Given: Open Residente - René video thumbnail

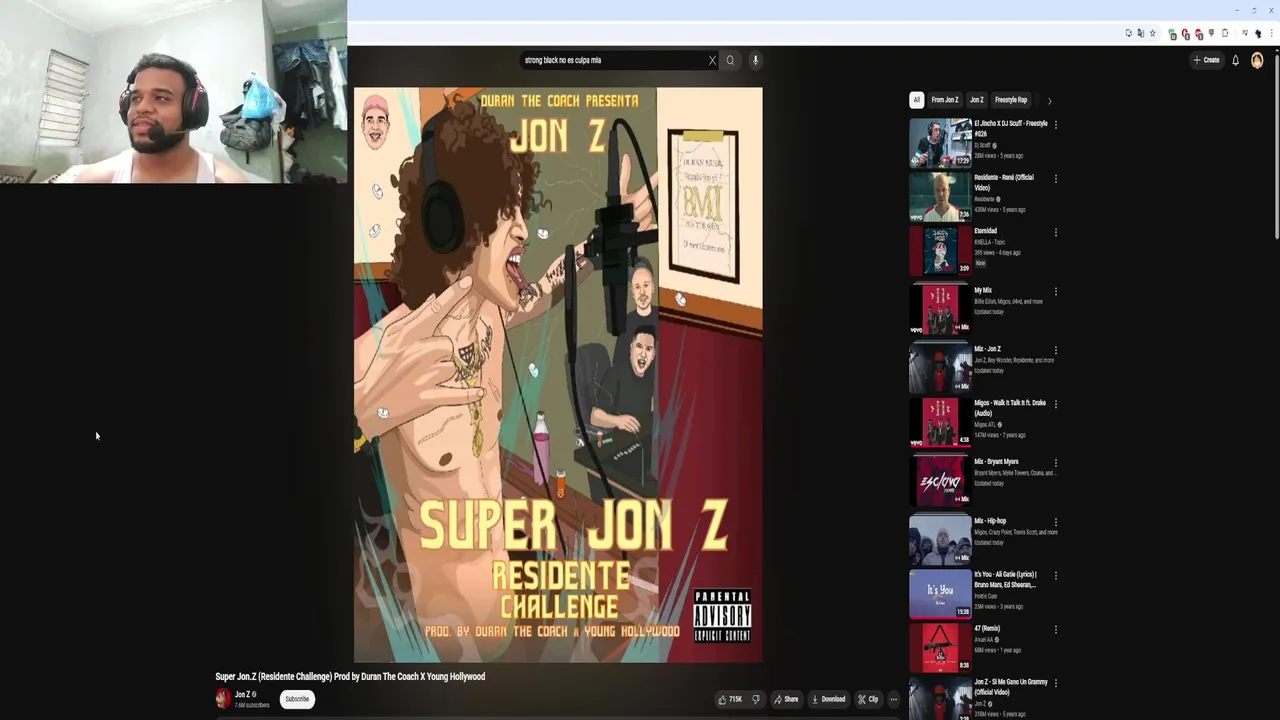Looking at the screenshot, I should [x=940, y=196].
